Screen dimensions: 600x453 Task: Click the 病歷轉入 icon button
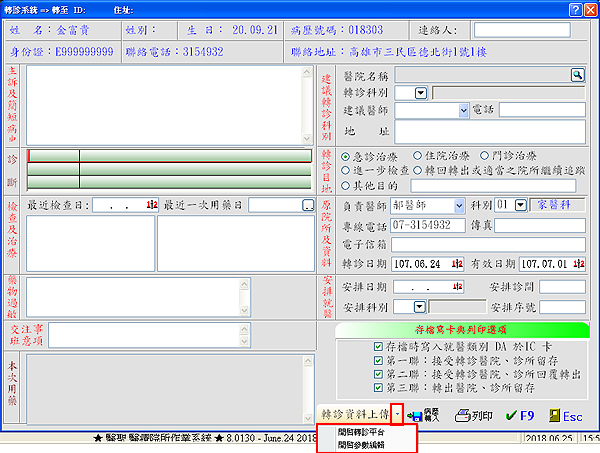425,414
